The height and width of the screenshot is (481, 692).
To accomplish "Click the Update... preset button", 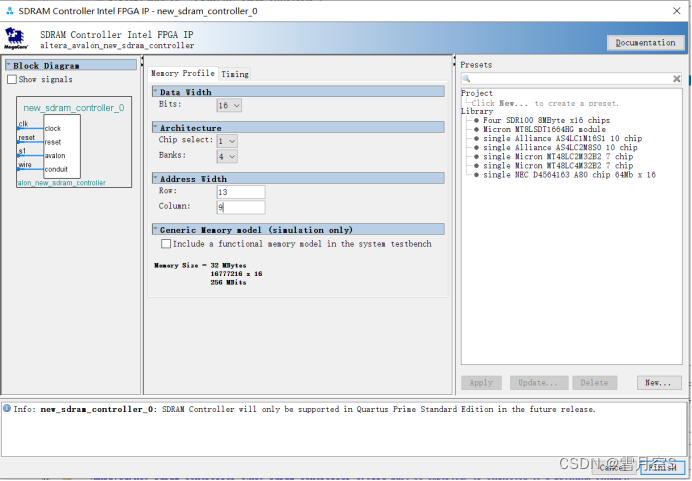I will pos(538,383).
